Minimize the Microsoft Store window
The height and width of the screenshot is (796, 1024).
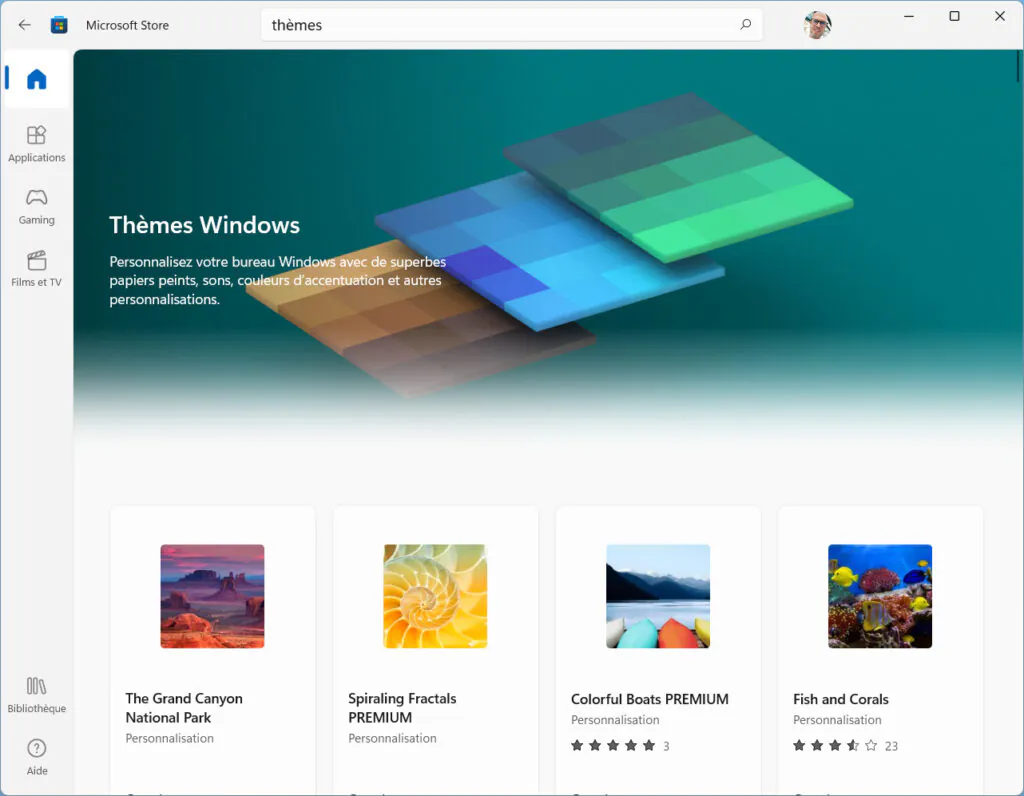tap(908, 16)
